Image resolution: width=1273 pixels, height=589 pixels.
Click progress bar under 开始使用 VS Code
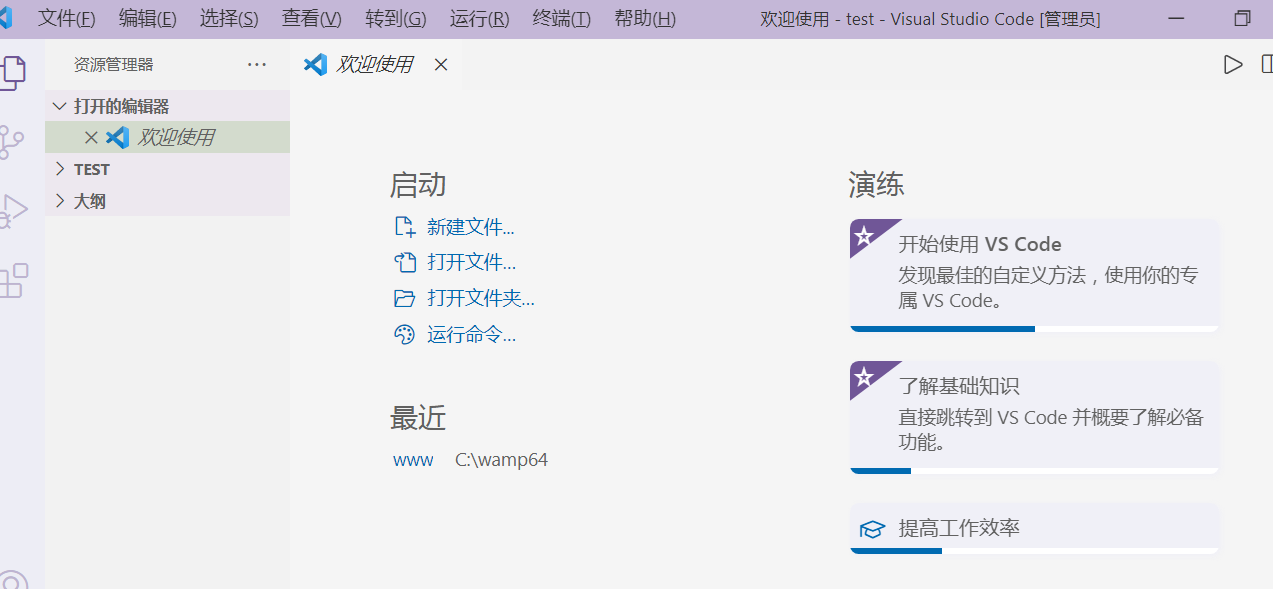click(1034, 329)
